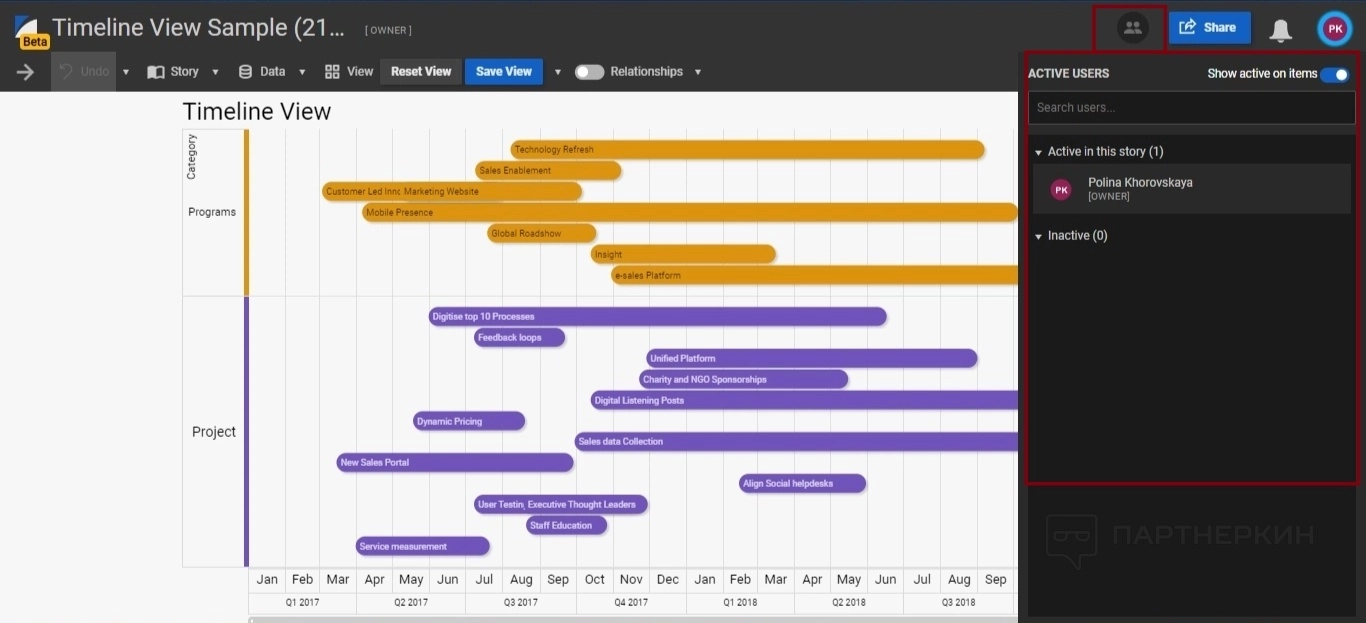Click the Undo button

[84, 72]
